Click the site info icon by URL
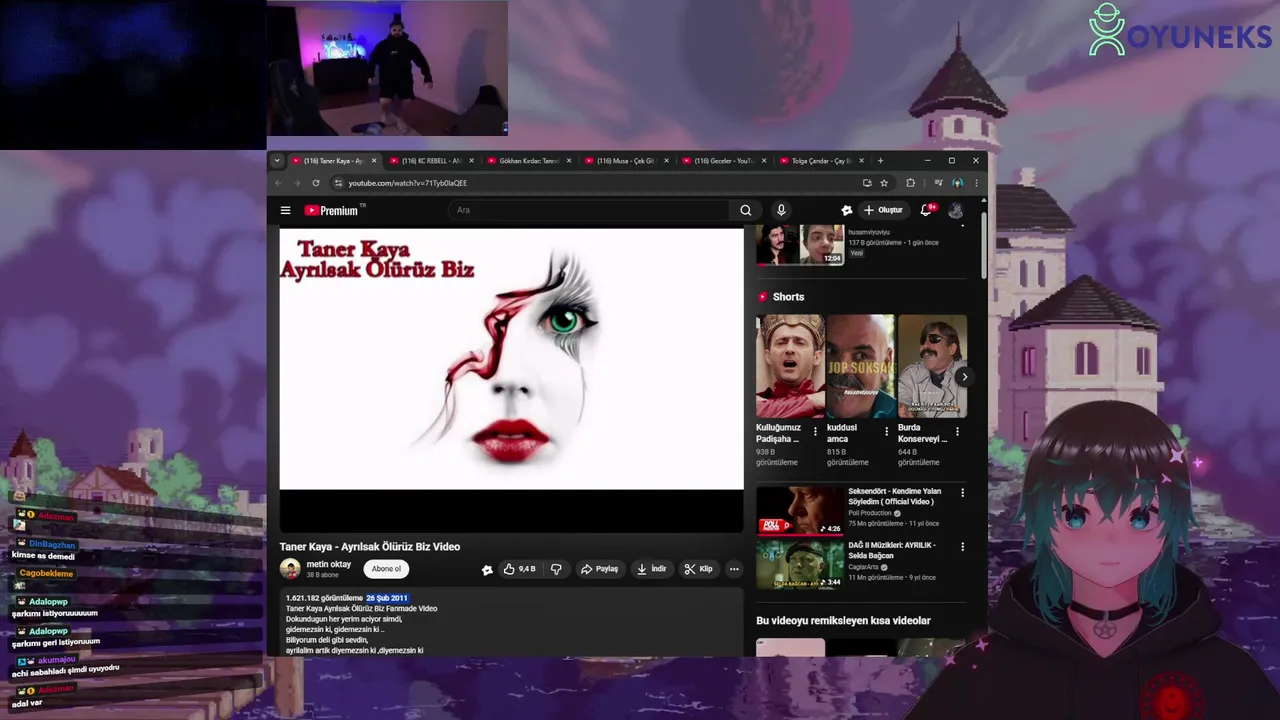 point(338,183)
